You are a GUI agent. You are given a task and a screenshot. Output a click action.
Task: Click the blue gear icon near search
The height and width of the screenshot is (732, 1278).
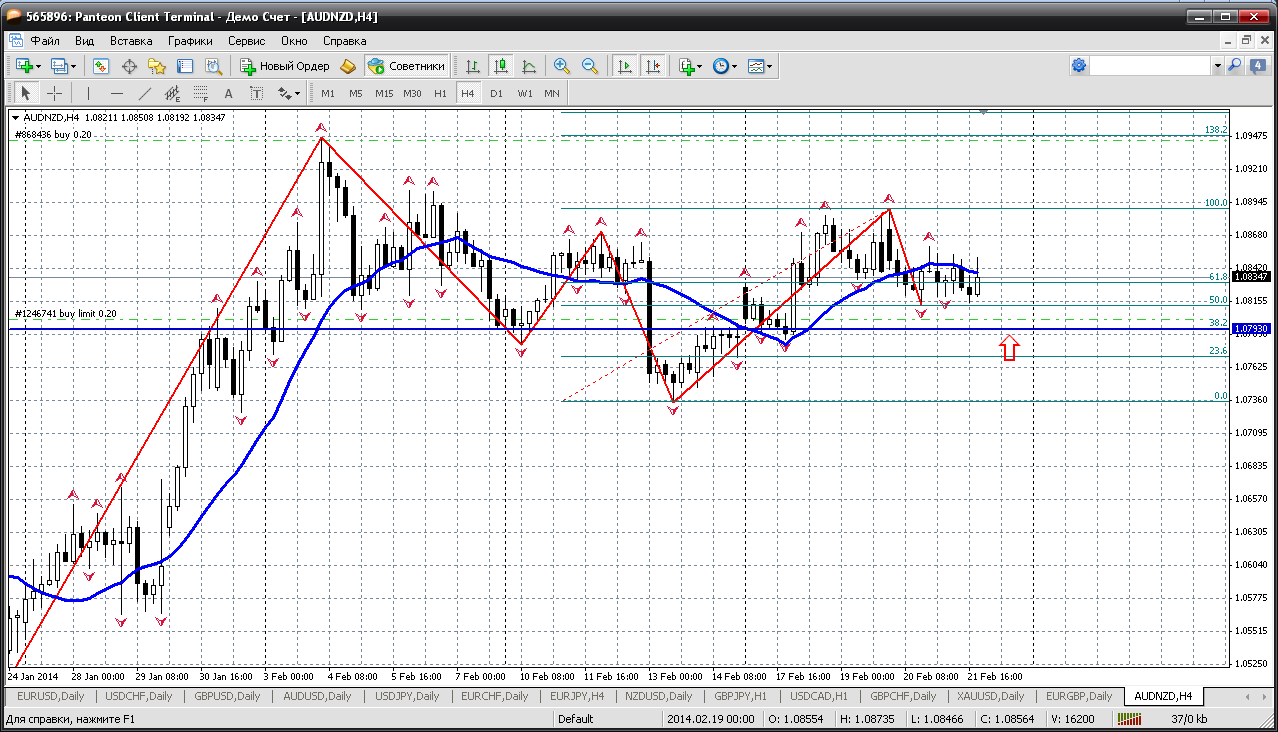point(1079,65)
